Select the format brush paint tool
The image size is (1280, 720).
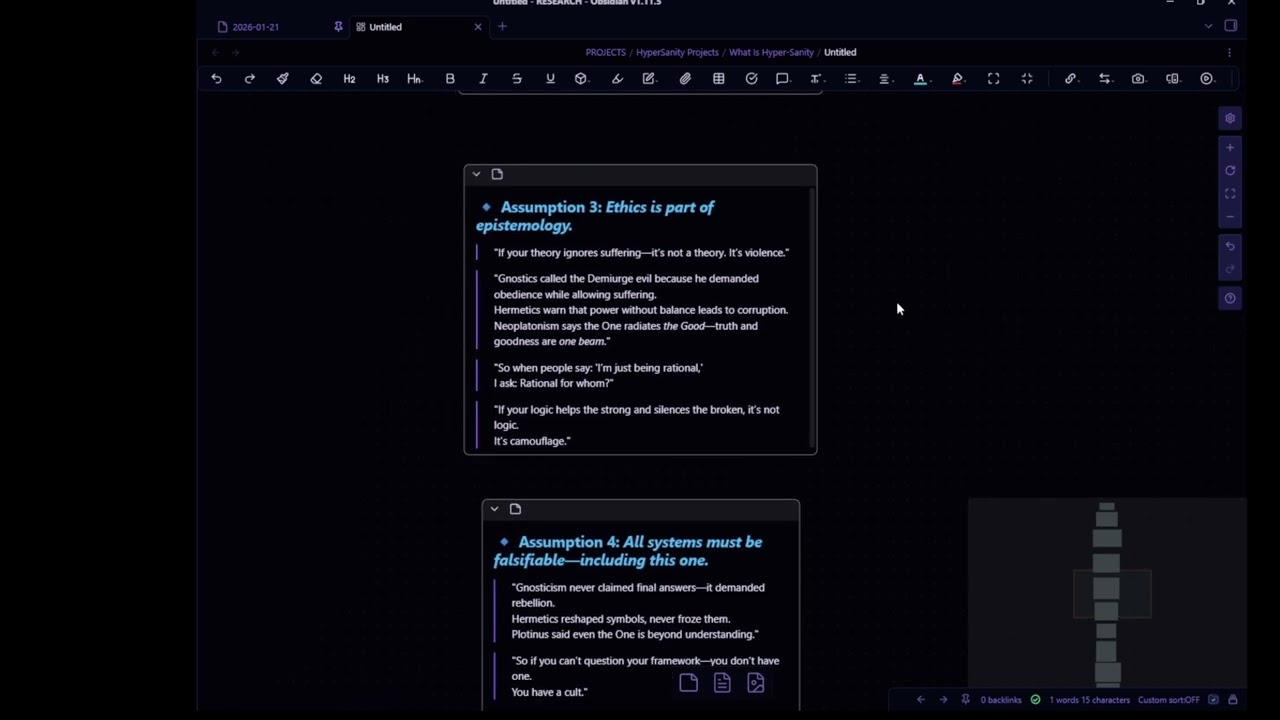click(283, 79)
